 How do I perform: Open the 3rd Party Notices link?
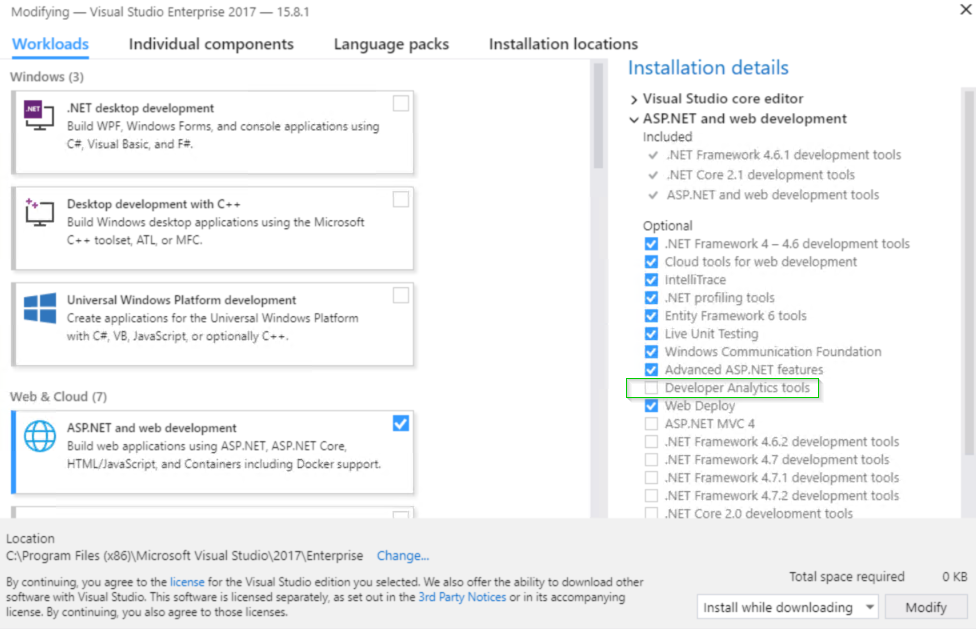(x=462, y=597)
